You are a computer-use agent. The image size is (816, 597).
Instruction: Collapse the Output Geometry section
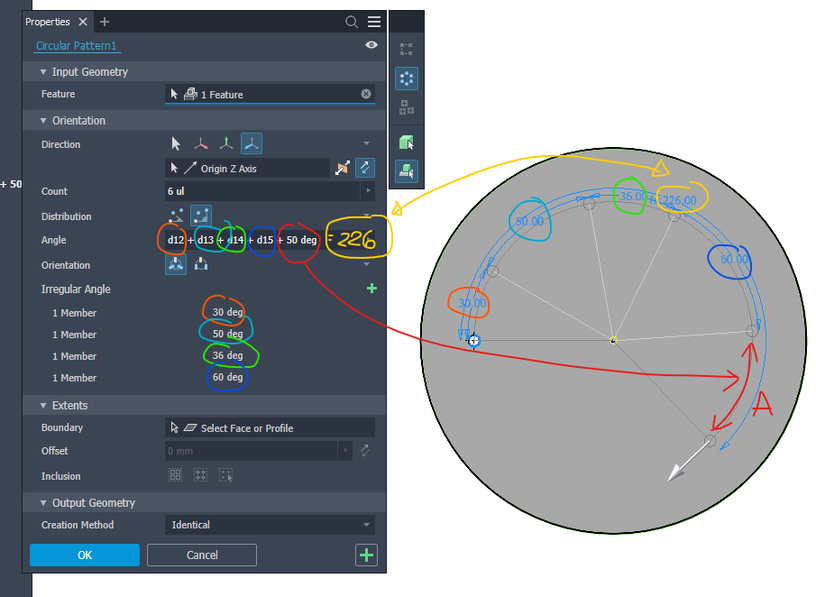[x=43, y=503]
